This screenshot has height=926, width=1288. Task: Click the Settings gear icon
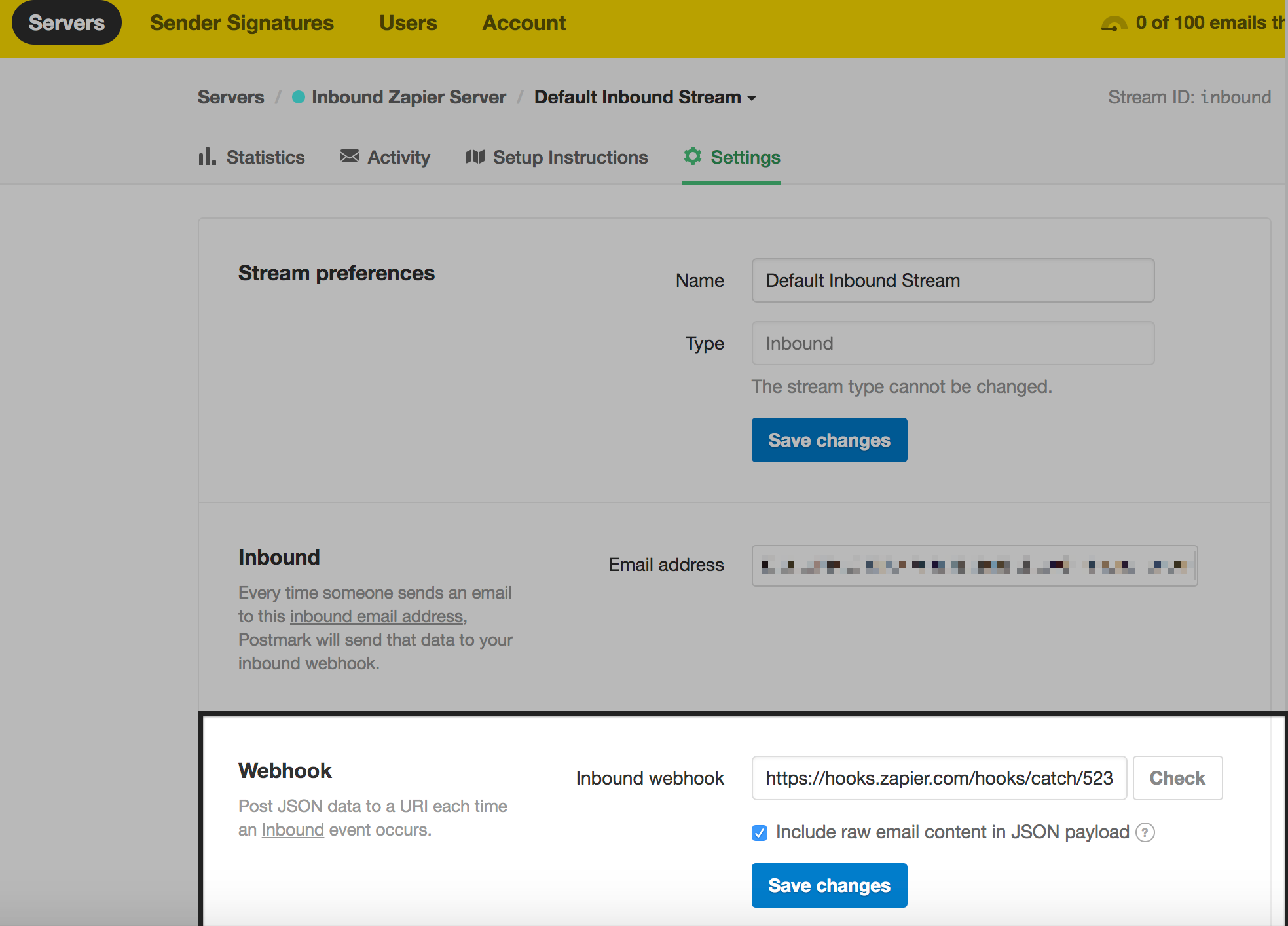pos(693,157)
